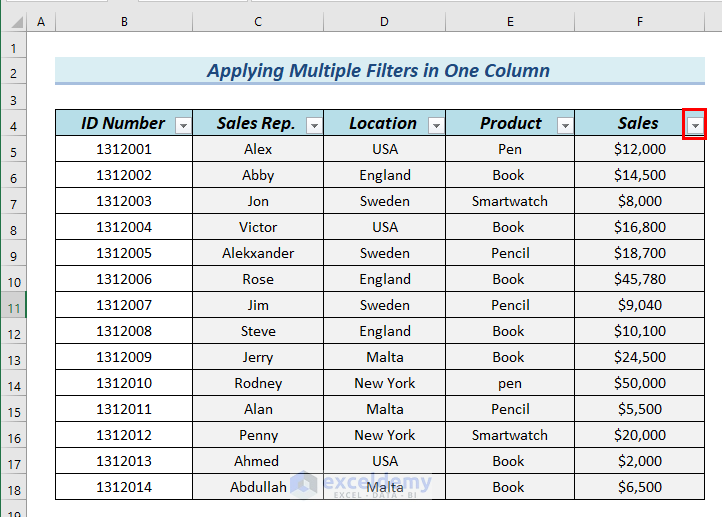Select row 11 header
This screenshot has height=517, width=722.
[13, 305]
